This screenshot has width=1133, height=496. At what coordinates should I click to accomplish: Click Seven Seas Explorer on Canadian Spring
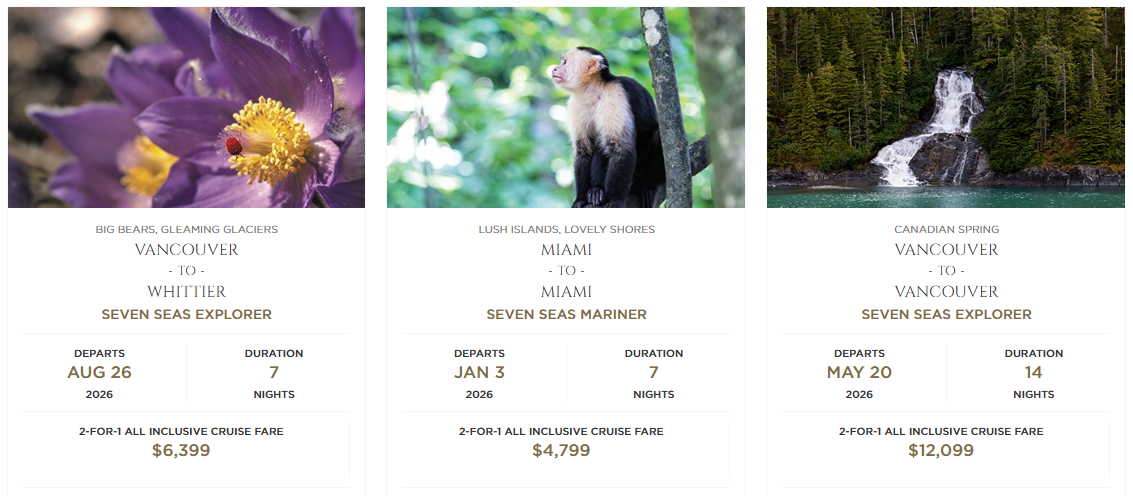point(946,314)
